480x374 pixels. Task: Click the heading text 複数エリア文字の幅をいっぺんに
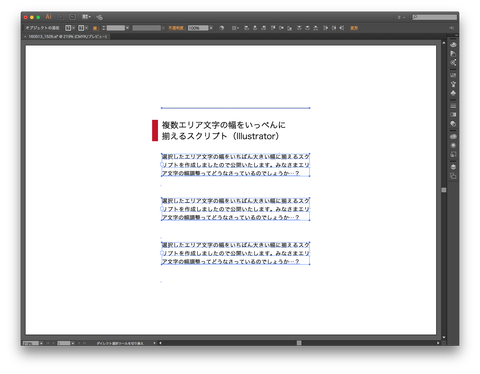[x=224, y=125]
